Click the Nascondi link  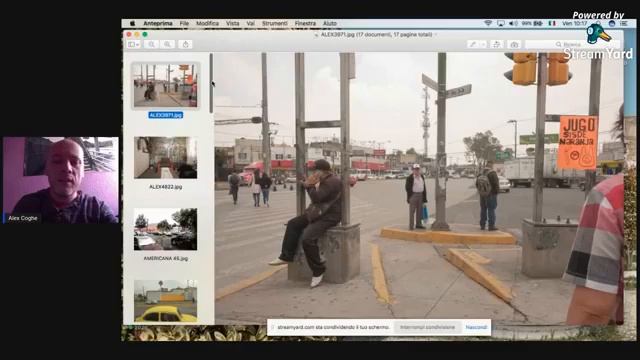476,327
